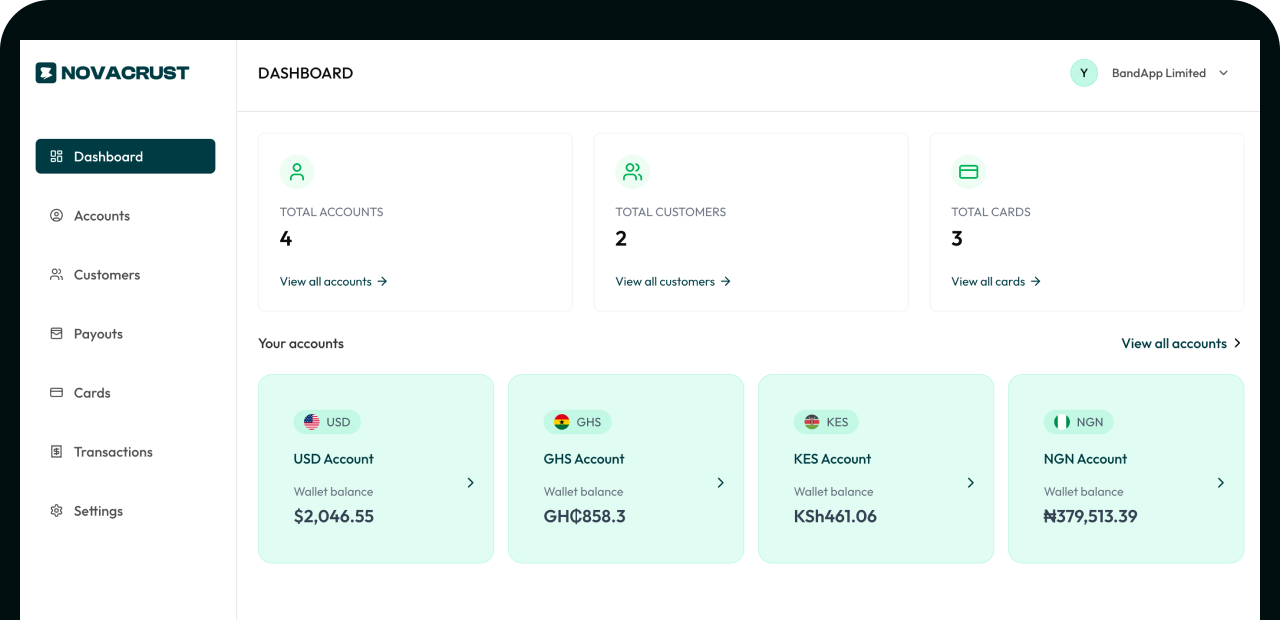The width and height of the screenshot is (1280, 620).
Task: Expand the BandApp Limited account dropdown
Action: [1223, 73]
